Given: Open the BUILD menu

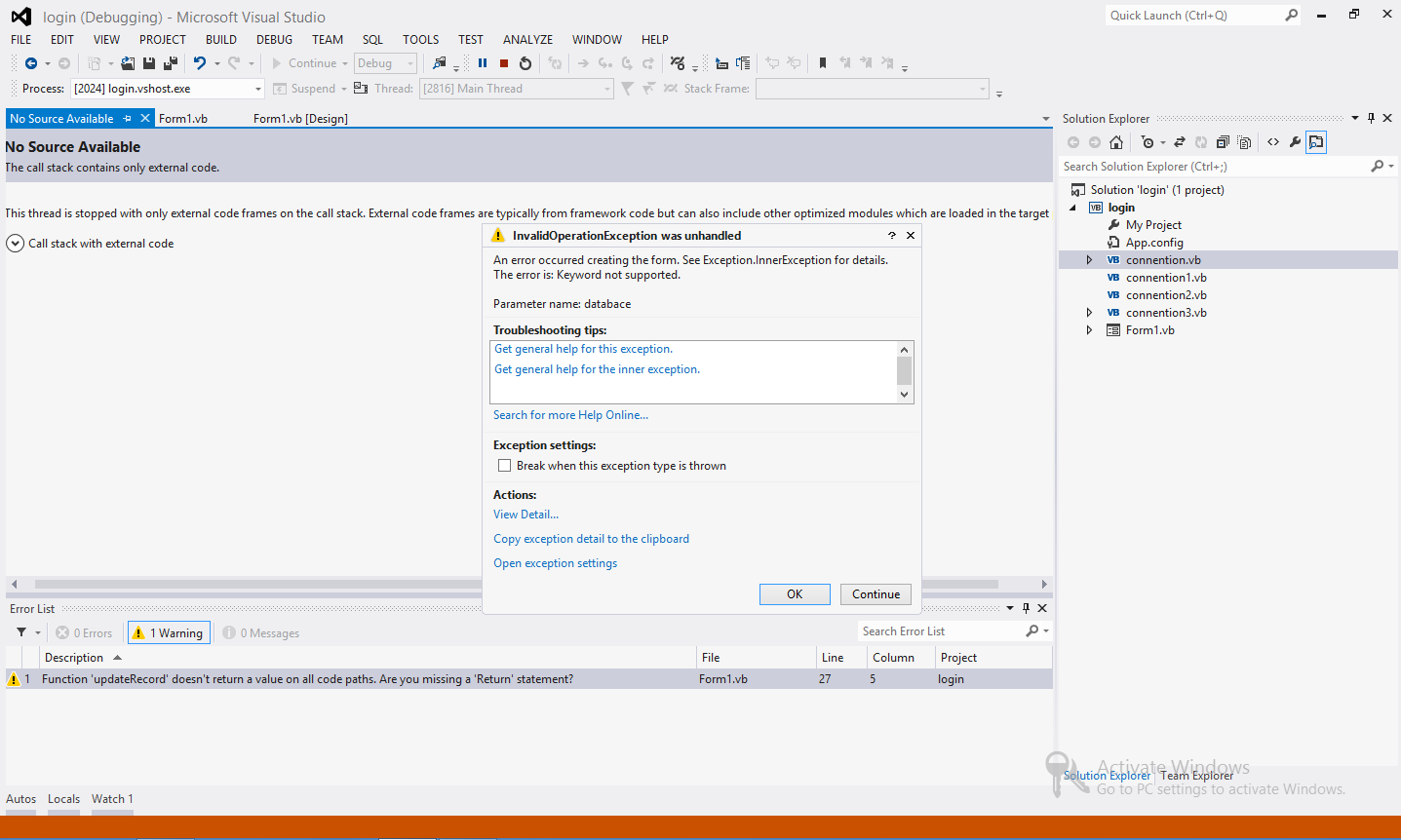Looking at the screenshot, I should pyautogui.click(x=221, y=40).
